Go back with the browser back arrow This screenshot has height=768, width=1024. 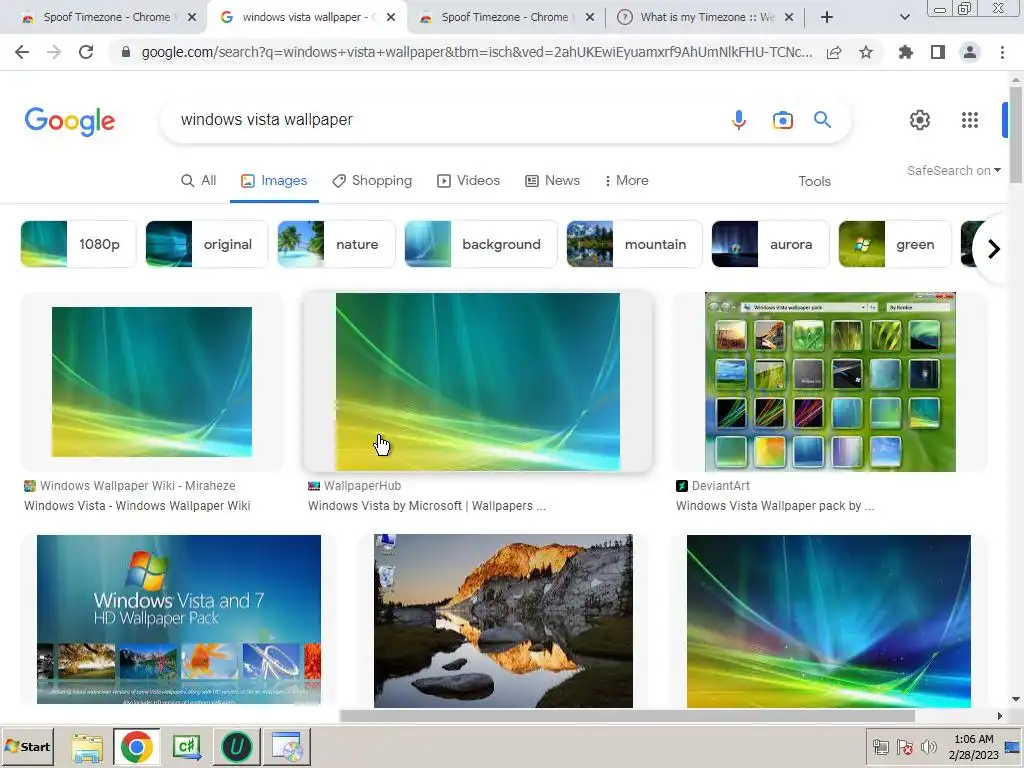coord(22,52)
